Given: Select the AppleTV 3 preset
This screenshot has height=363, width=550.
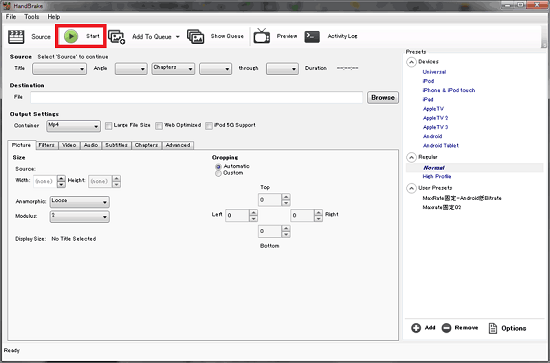Looking at the screenshot, I should click(x=436, y=127).
